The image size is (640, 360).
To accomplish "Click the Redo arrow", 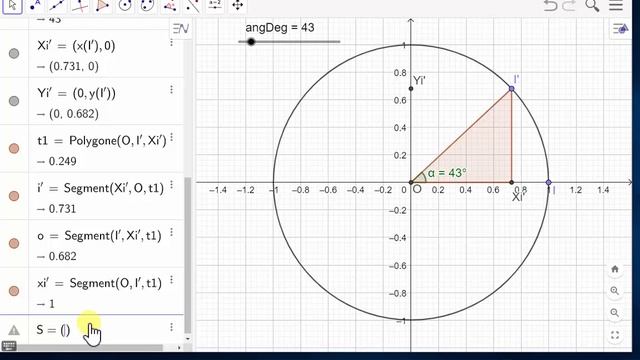I will pos(569,6).
